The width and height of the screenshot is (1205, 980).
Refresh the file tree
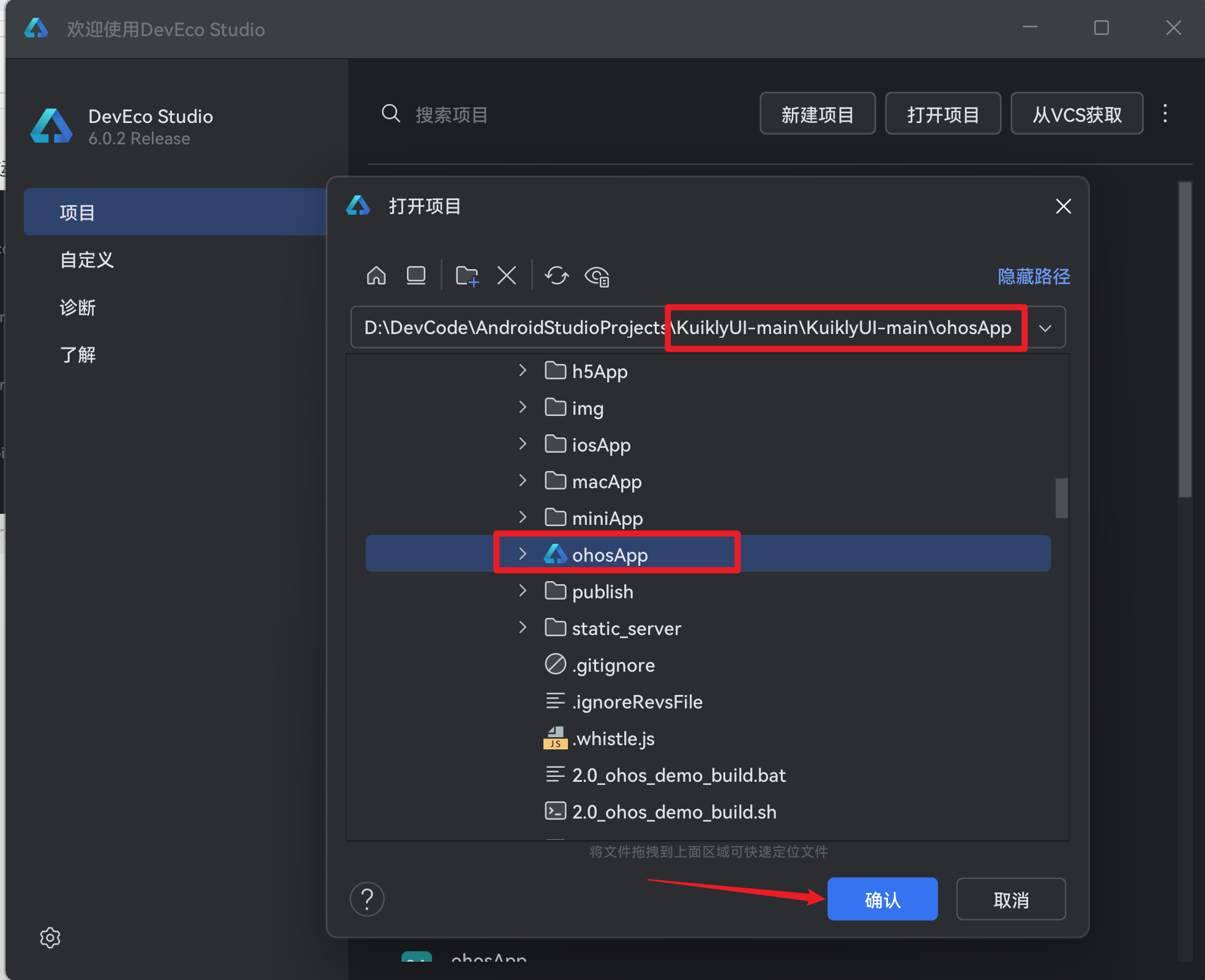pos(556,276)
